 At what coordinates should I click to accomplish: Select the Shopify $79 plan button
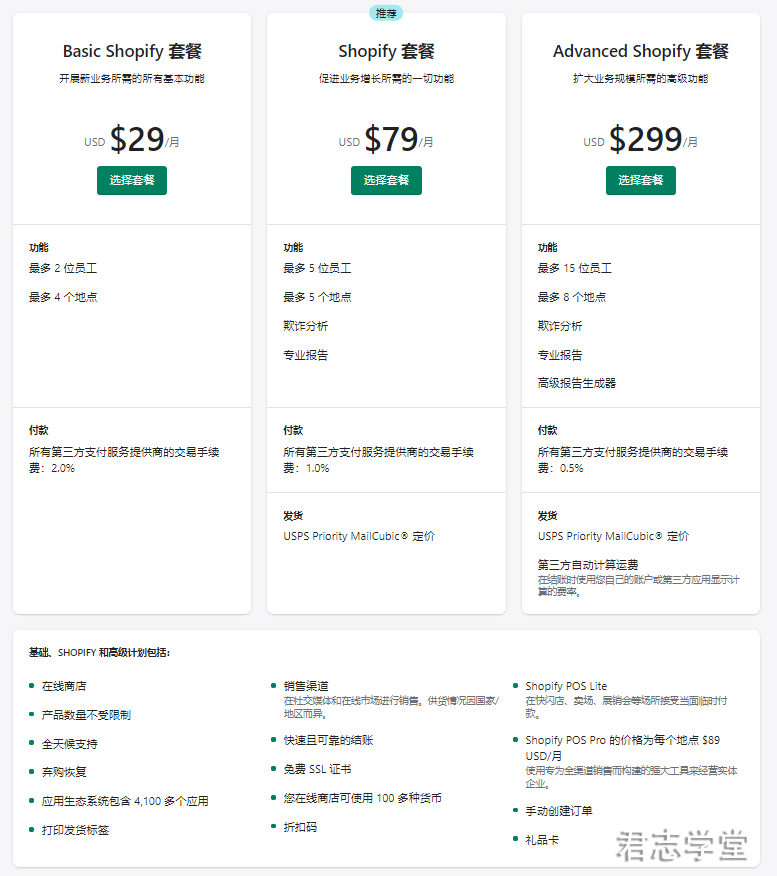tap(386, 180)
